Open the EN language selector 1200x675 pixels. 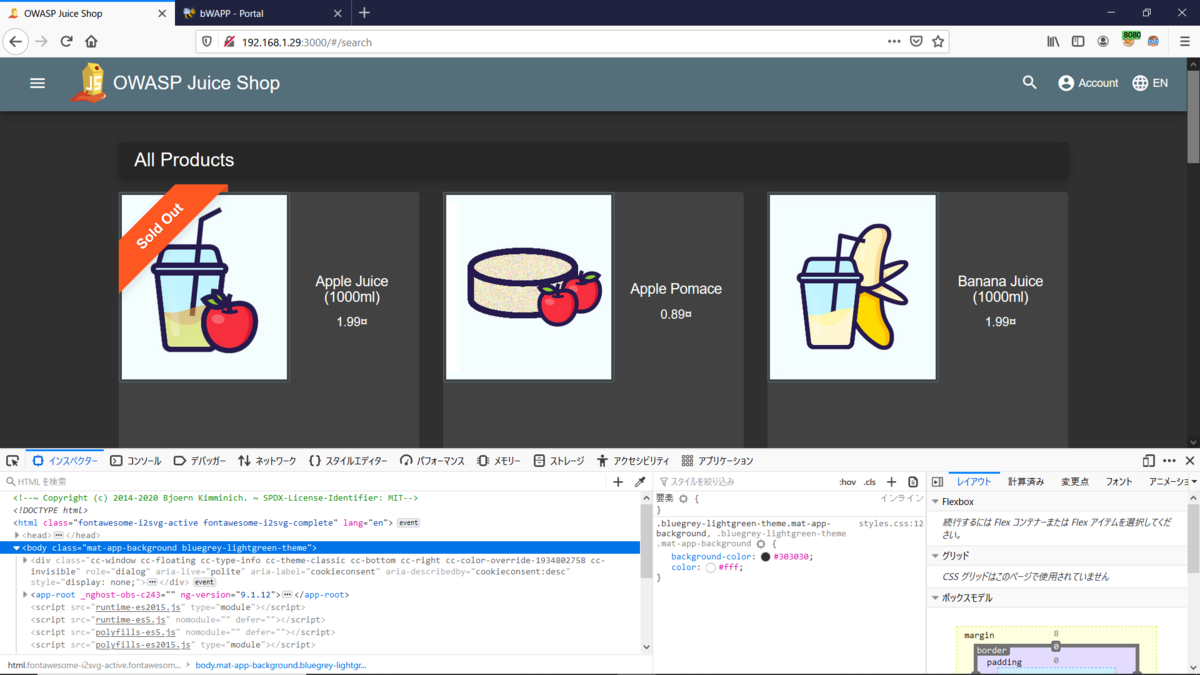coord(1150,83)
